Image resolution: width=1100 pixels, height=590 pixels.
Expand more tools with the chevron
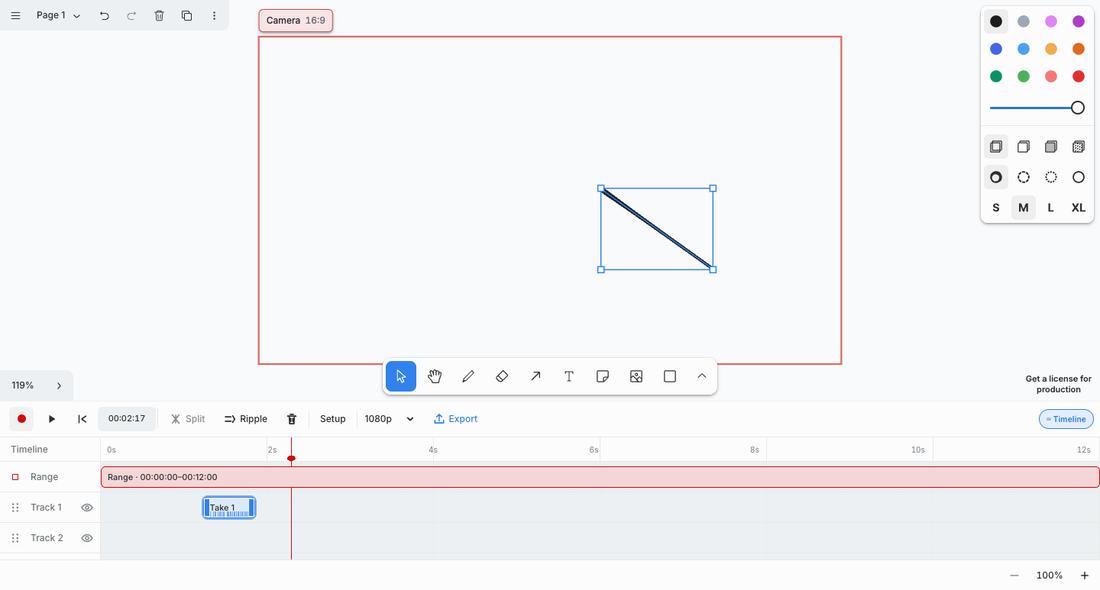coord(702,377)
